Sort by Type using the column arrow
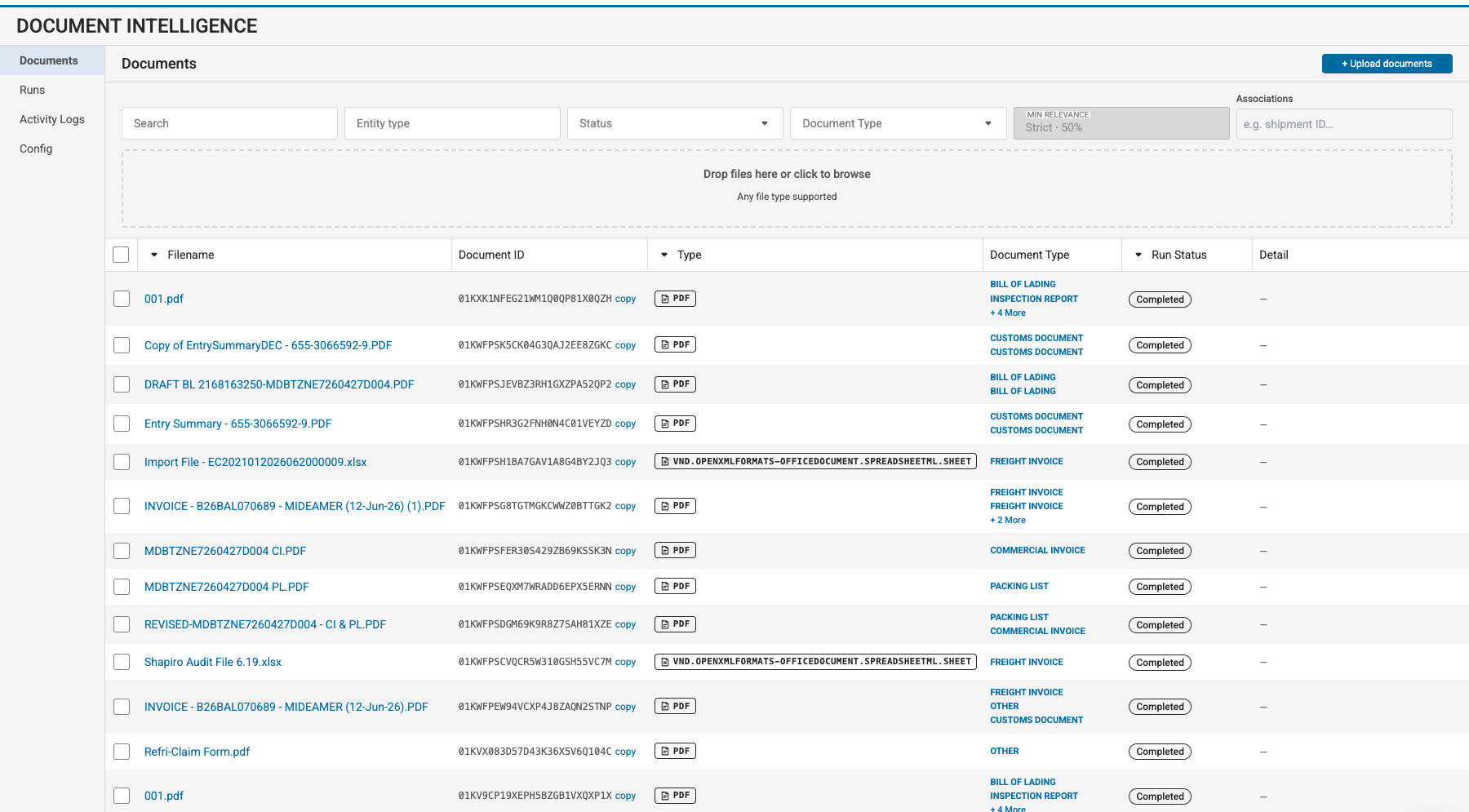This screenshot has height=812, width=1469. (x=664, y=255)
